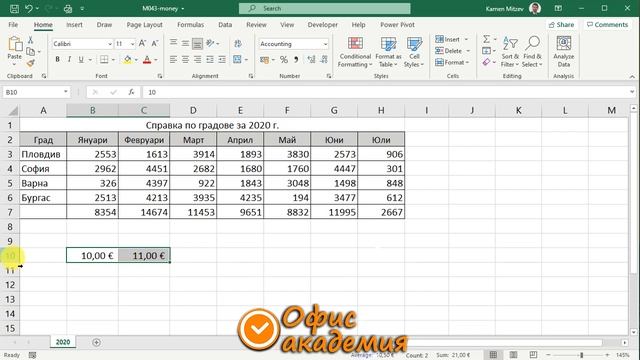Viewport: 640px width, 360px height.
Task: Click the Cut scissors icon
Action: tap(31, 40)
